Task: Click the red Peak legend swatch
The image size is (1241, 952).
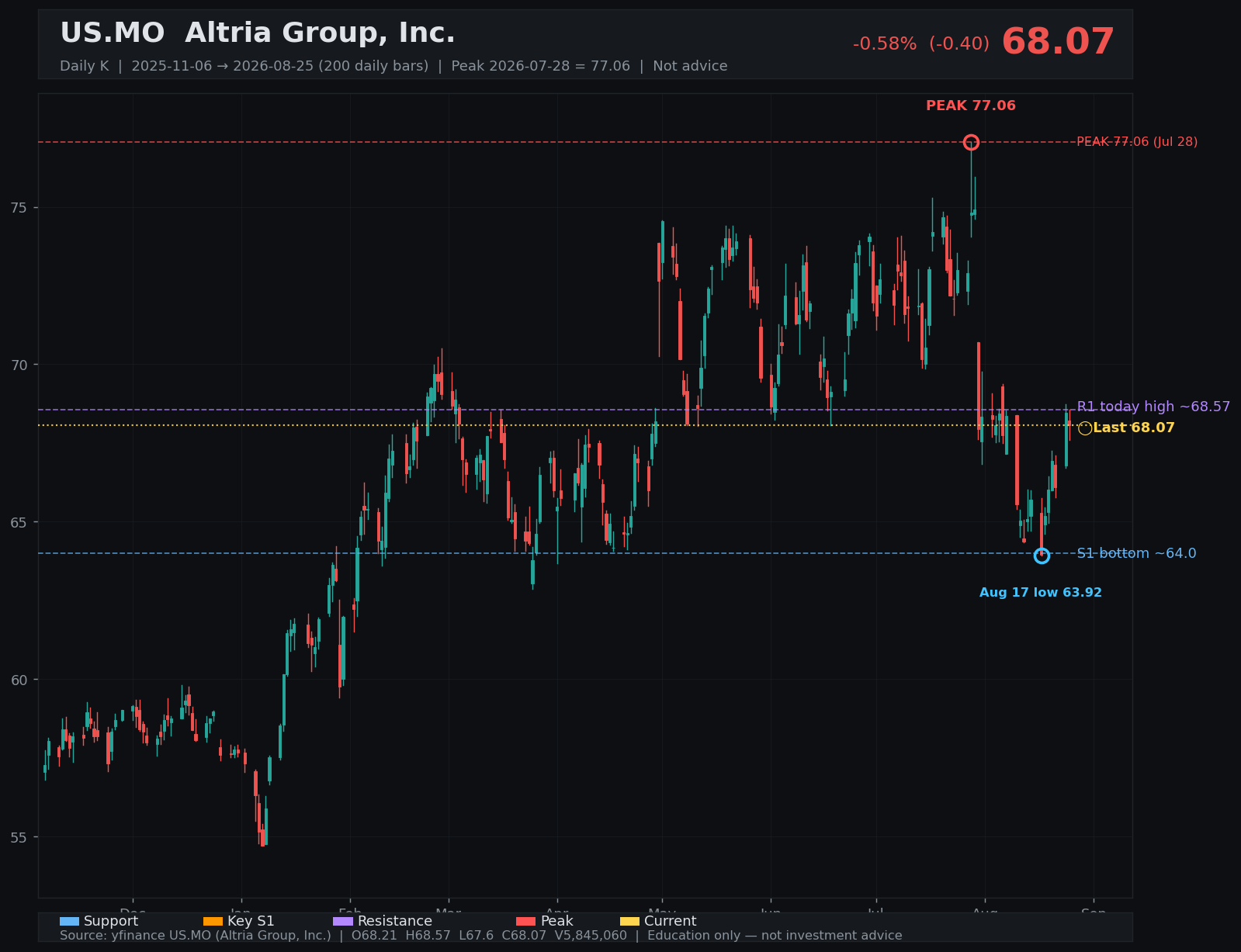Action: [x=526, y=922]
